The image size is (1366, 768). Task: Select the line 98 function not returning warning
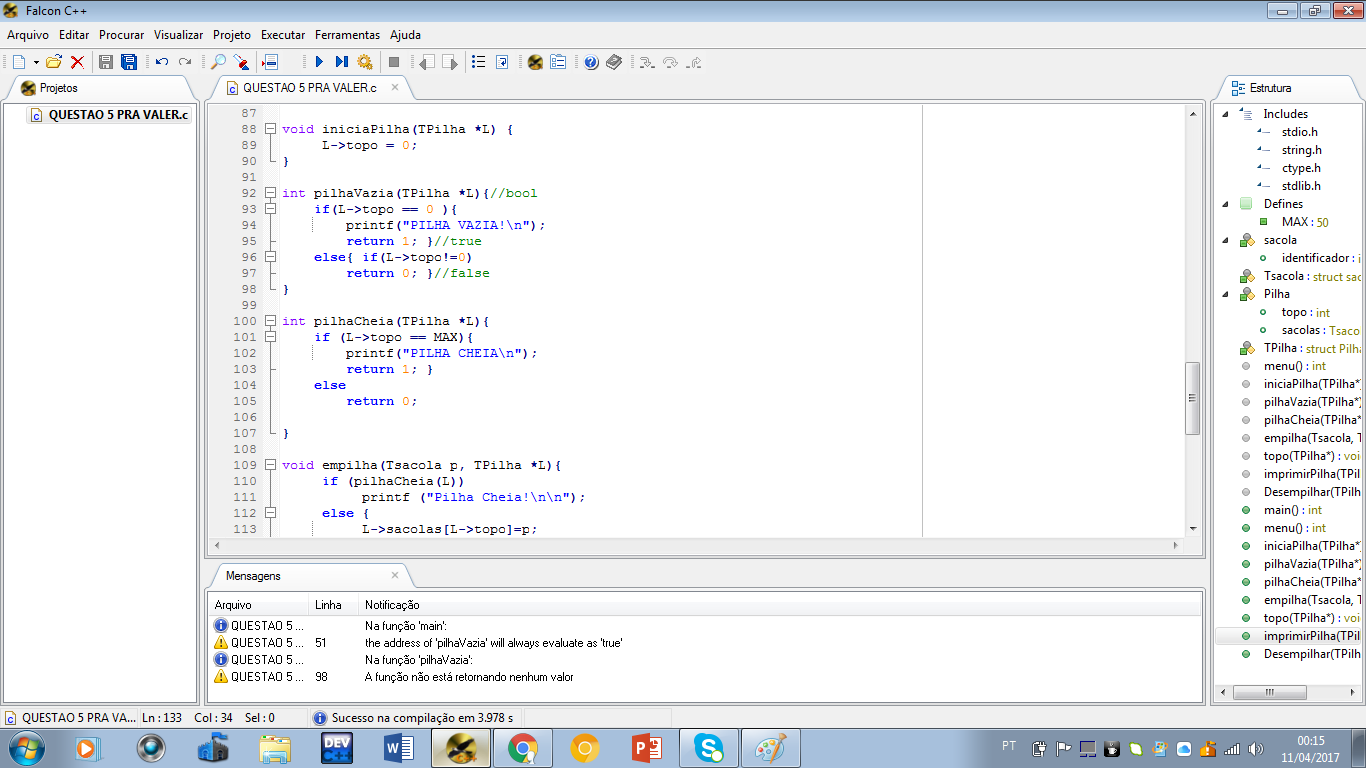click(x=706, y=677)
